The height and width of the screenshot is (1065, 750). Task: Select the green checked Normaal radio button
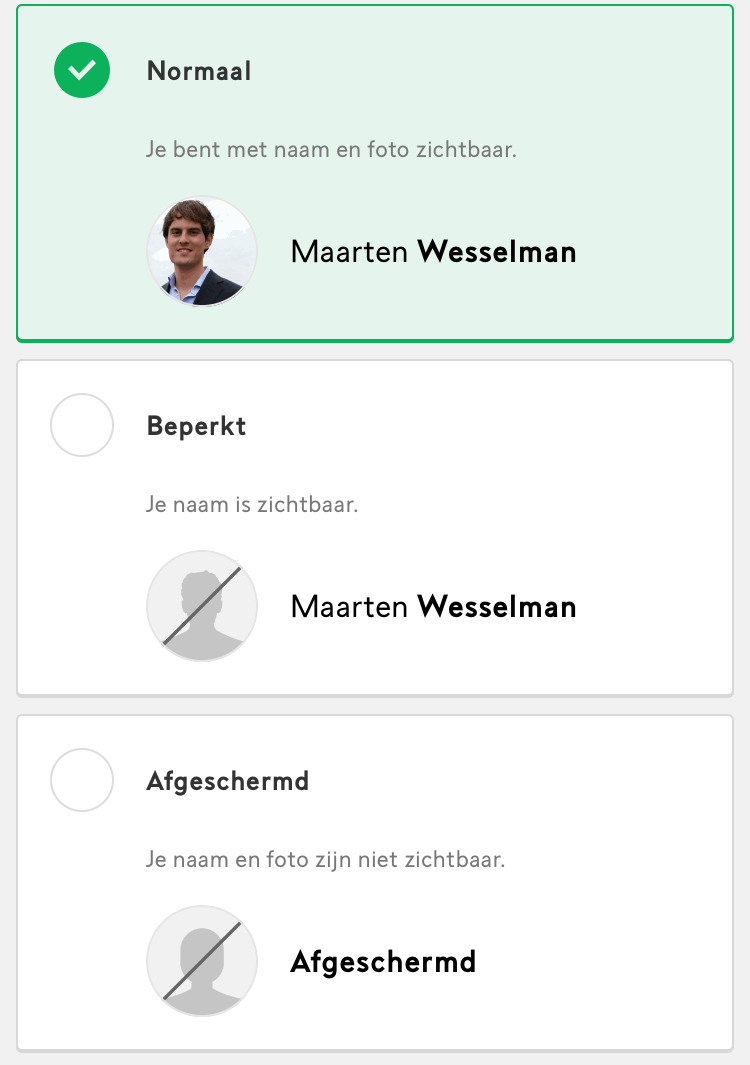(x=82, y=70)
